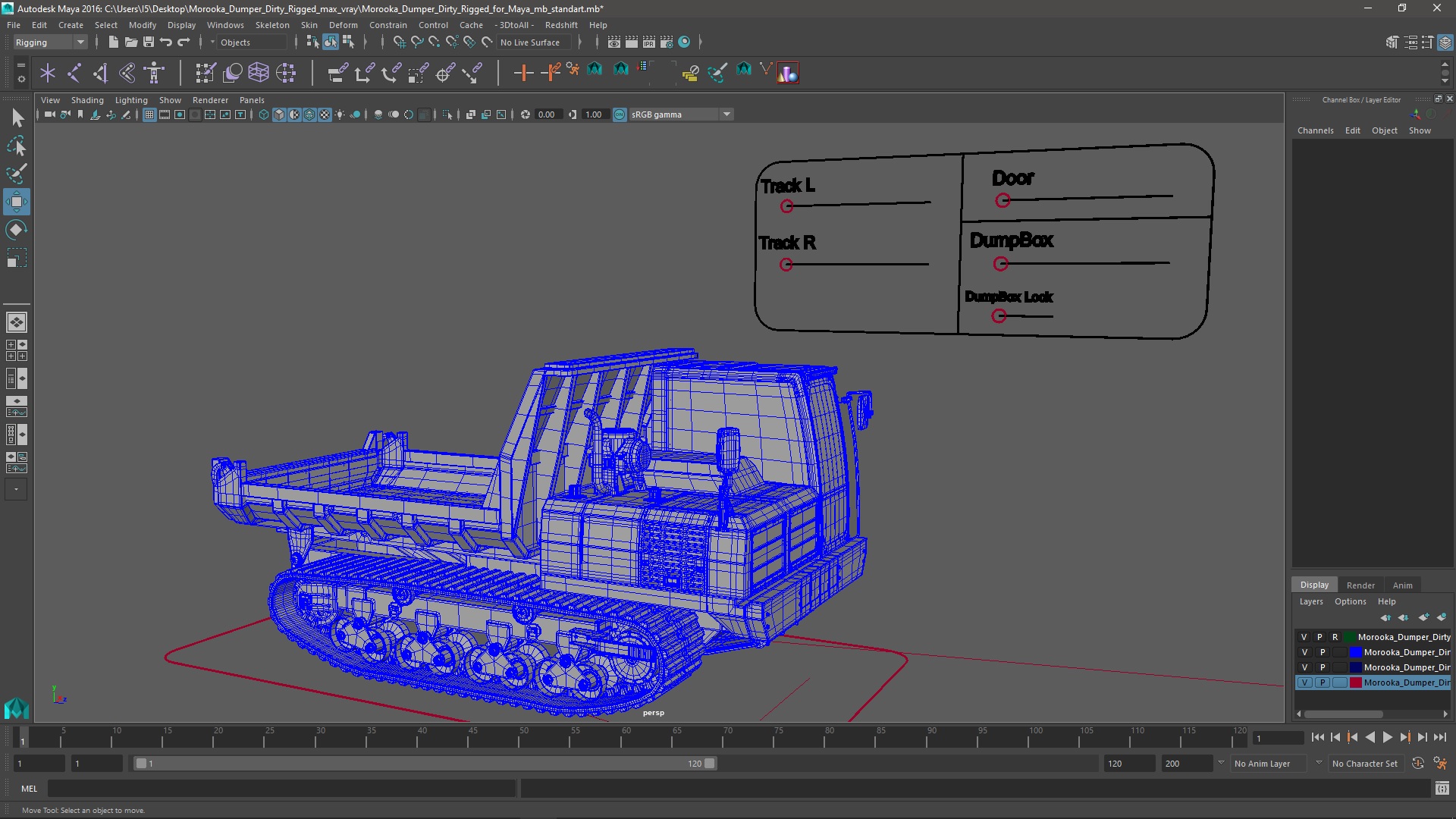Viewport: 1456px width, 819px height.
Task: Select the Move tool in the toolbox
Action: pyautogui.click(x=17, y=202)
